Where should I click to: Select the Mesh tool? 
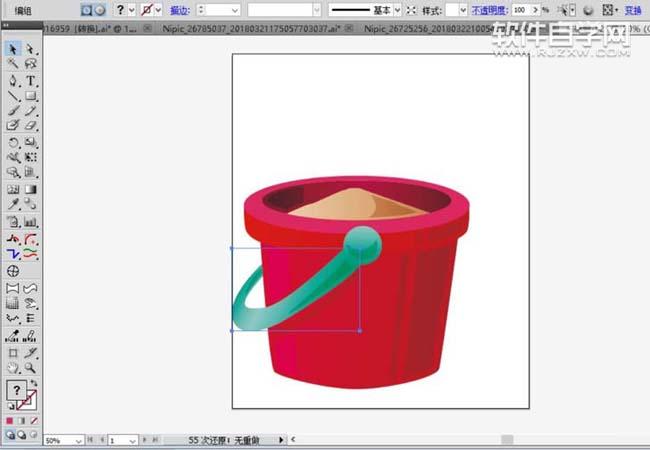click(x=13, y=189)
